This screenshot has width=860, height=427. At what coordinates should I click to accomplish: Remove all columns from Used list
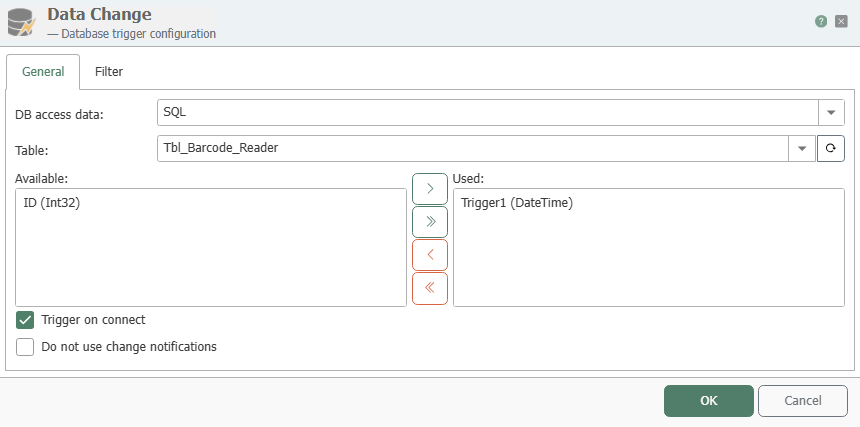[430, 288]
